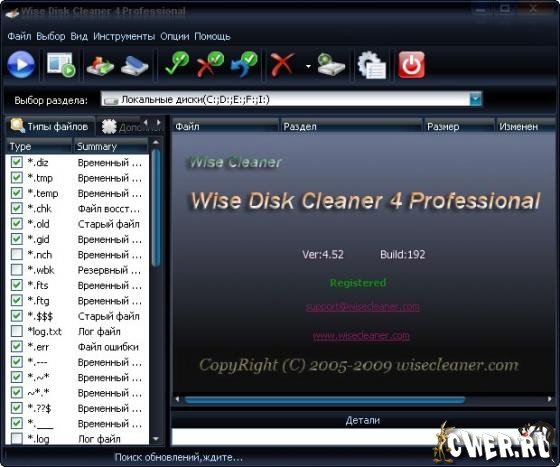Click file types list scroll-down arrow
This screenshot has height=467, width=560.
(x=156, y=439)
